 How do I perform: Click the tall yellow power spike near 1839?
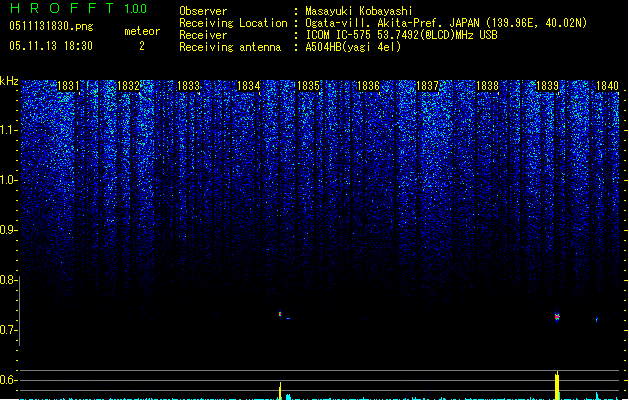(x=557, y=386)
